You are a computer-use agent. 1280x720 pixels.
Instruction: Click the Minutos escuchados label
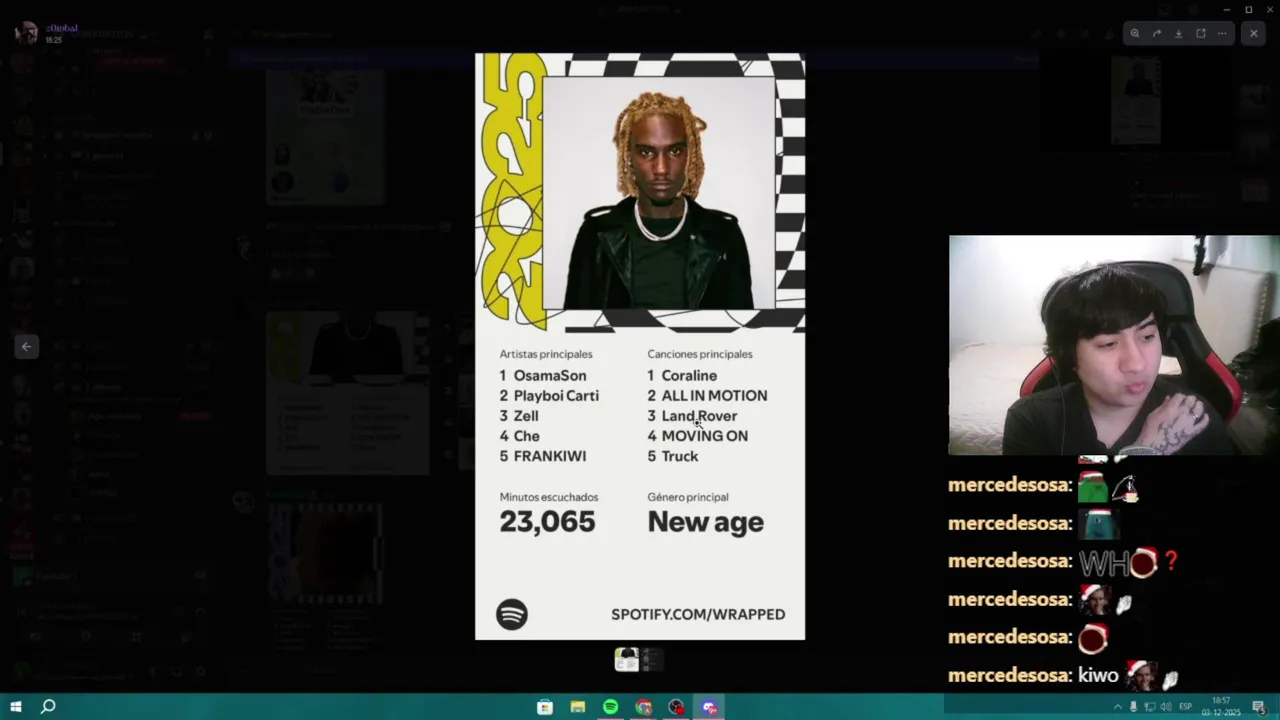pos(549,497)
